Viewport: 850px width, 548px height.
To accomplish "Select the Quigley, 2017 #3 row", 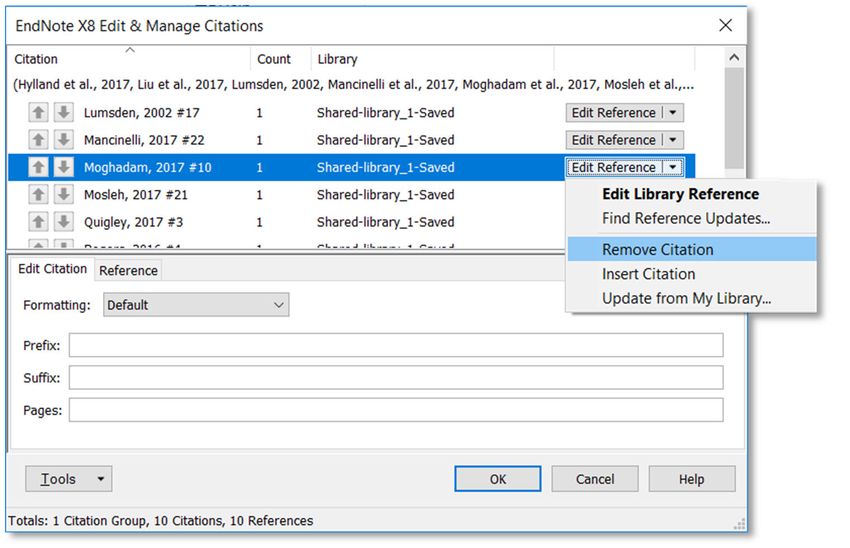I will [x=287, y=222].
